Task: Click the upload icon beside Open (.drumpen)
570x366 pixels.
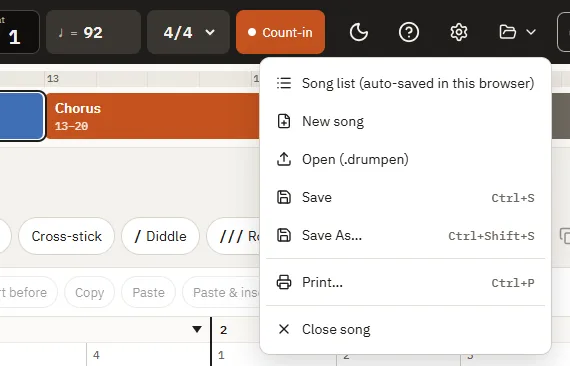Action: click(x=284, y=159)
